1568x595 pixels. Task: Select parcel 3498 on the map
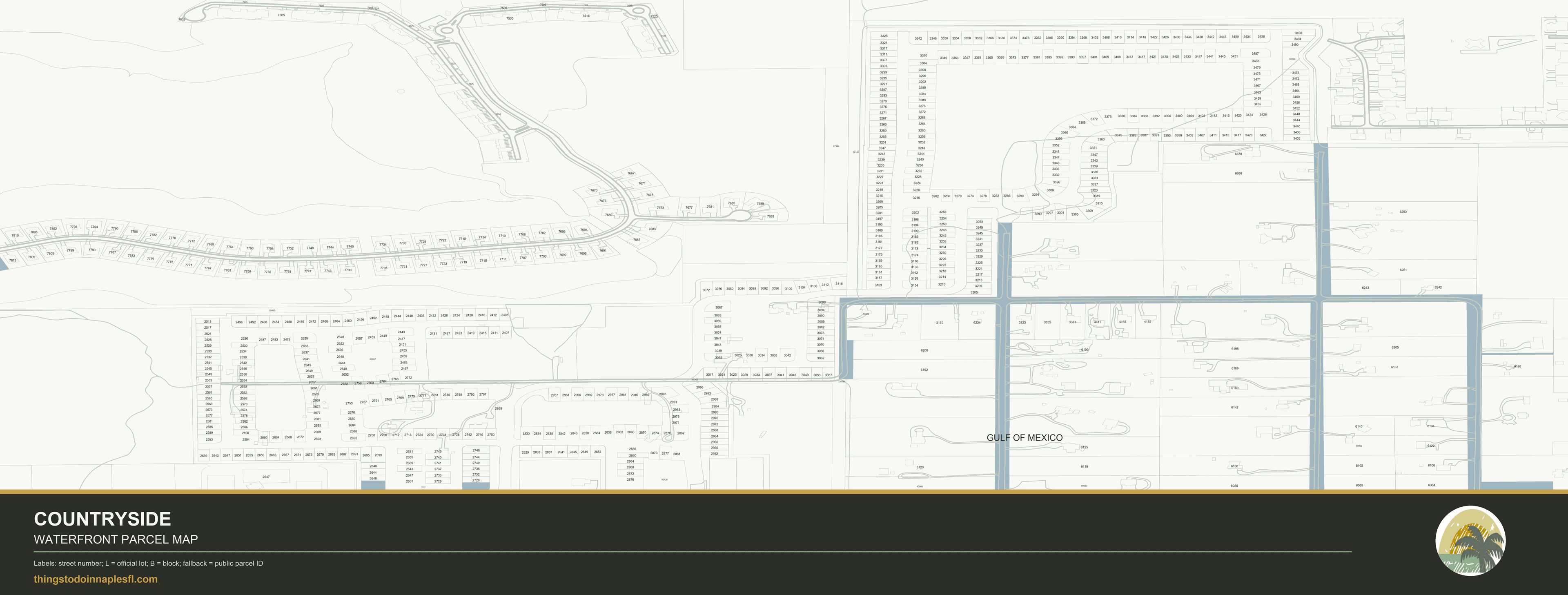click(x=1298, y=33)
